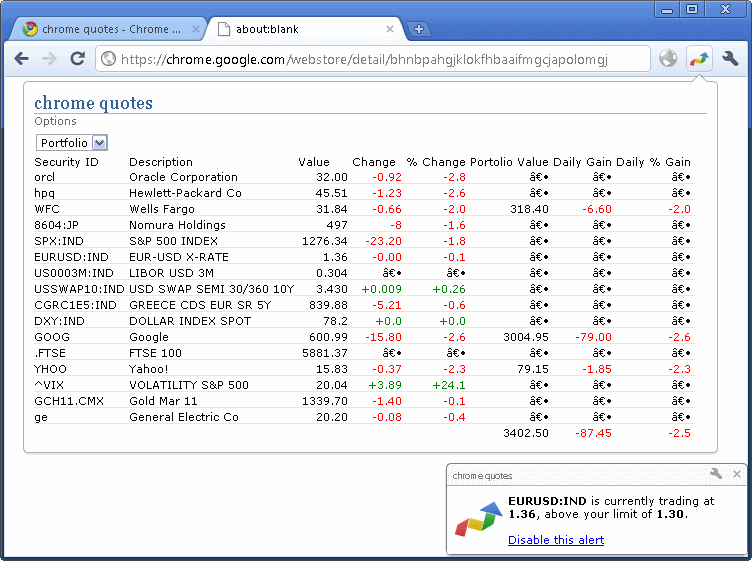Click the total portfolio value 3402.50
The height and width of the screenshot is (561, 752).
click(526, 433)
